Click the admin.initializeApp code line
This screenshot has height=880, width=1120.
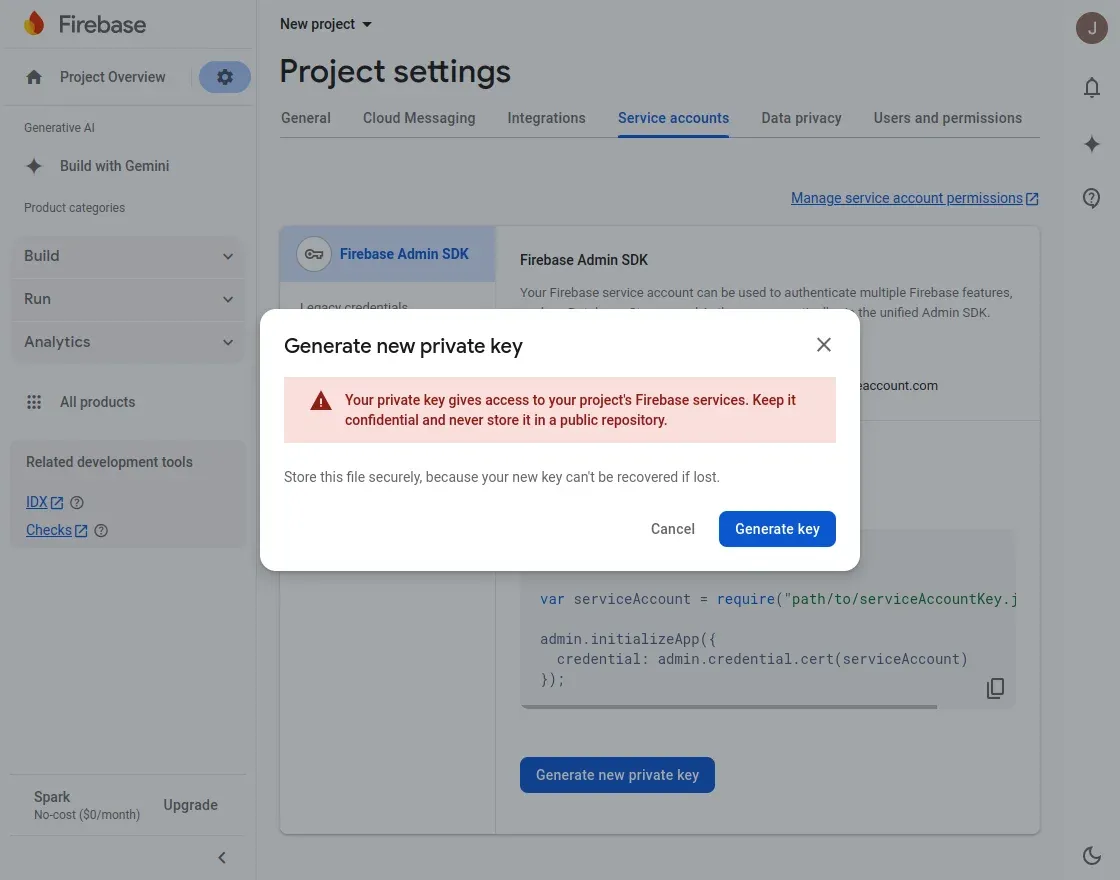628,639
